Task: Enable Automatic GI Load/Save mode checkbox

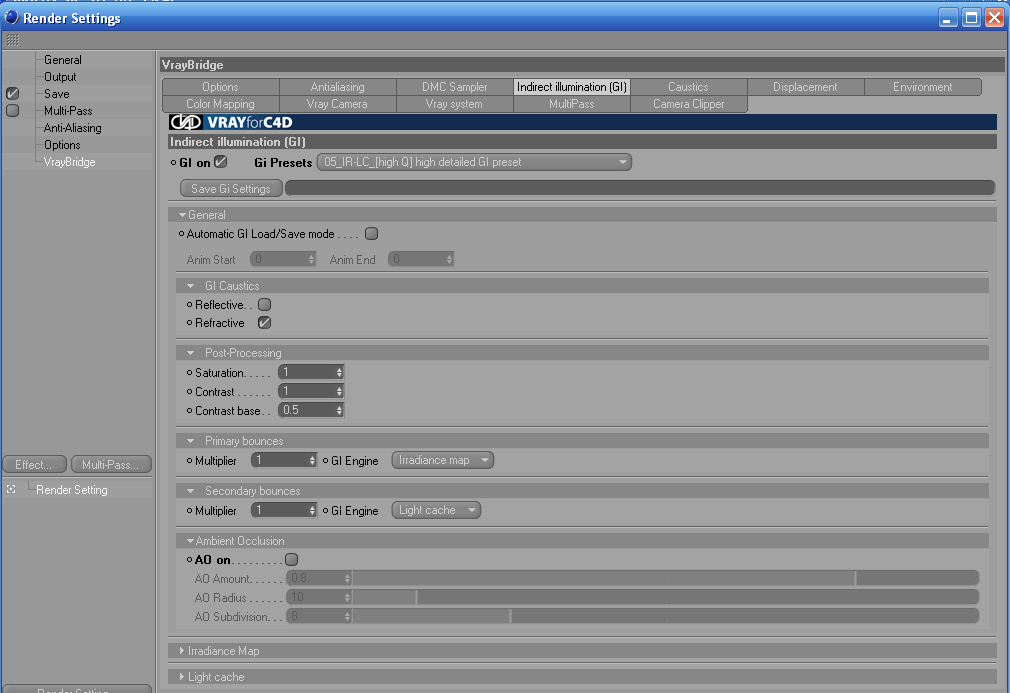Action: (372, 234)
